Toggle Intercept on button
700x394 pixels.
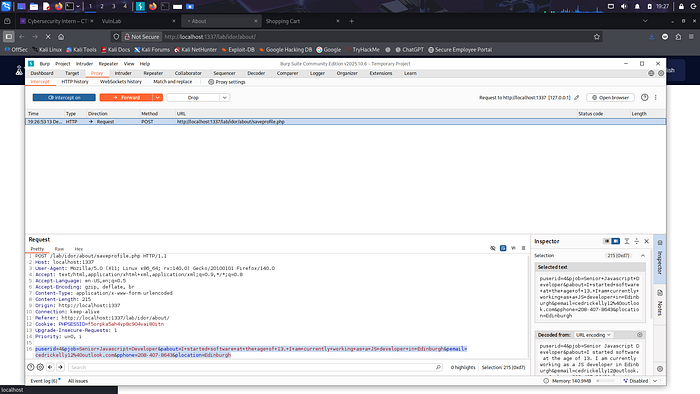point(64,97)
